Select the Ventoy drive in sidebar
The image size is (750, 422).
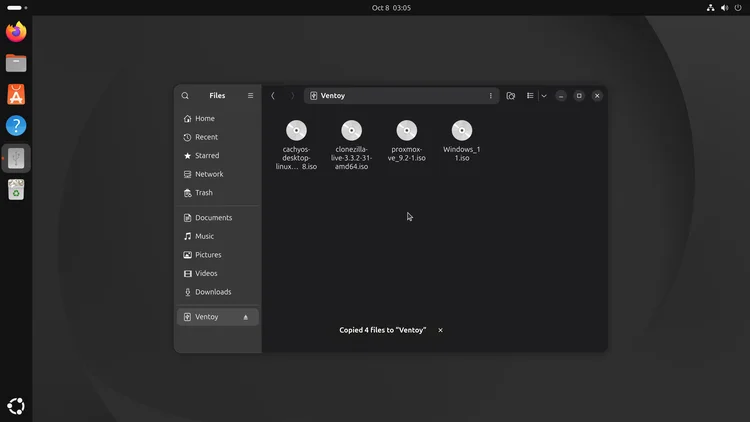point(218,317)
